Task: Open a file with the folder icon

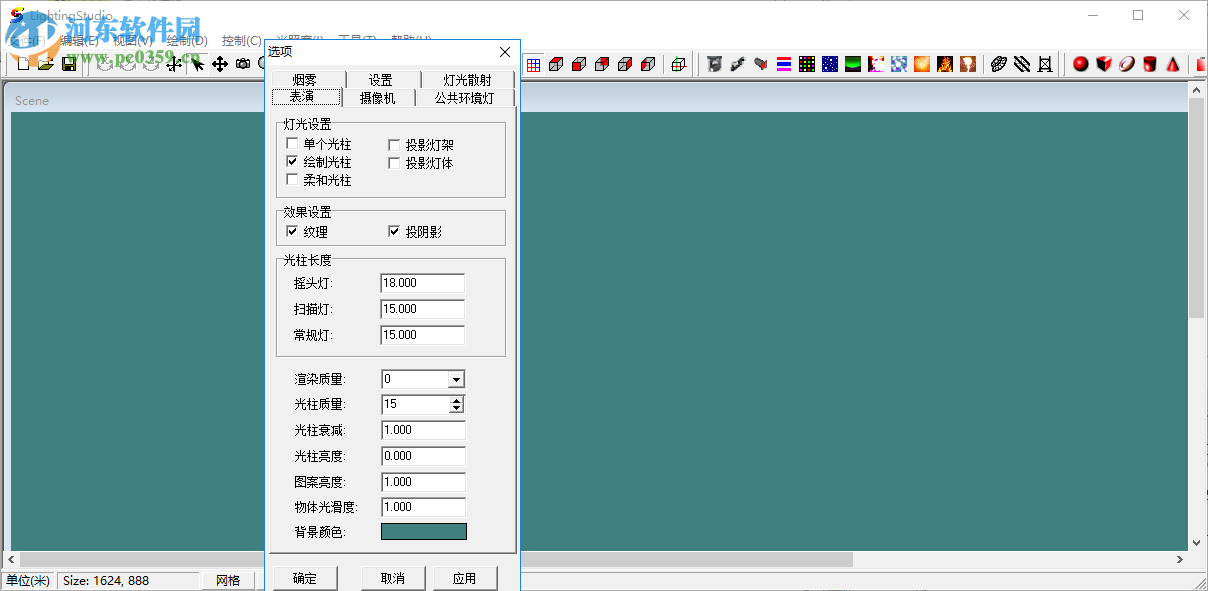Action: pyautogui.click(x=46, y=63)
